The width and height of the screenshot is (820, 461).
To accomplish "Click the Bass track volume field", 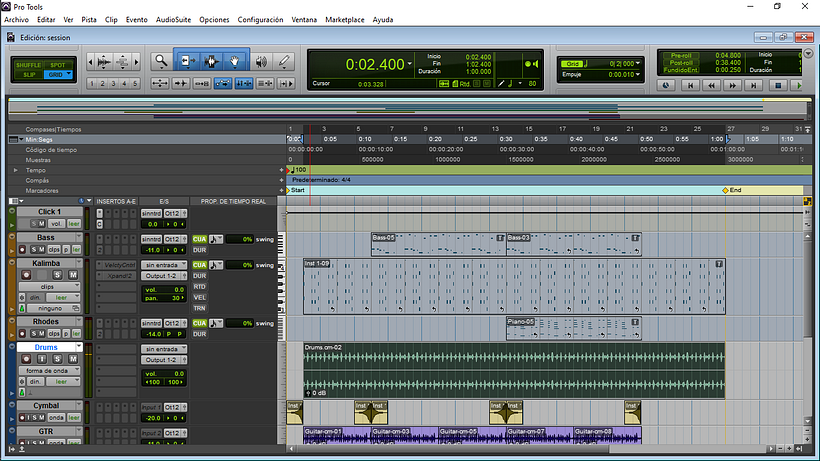I will (x=152, y=250).
